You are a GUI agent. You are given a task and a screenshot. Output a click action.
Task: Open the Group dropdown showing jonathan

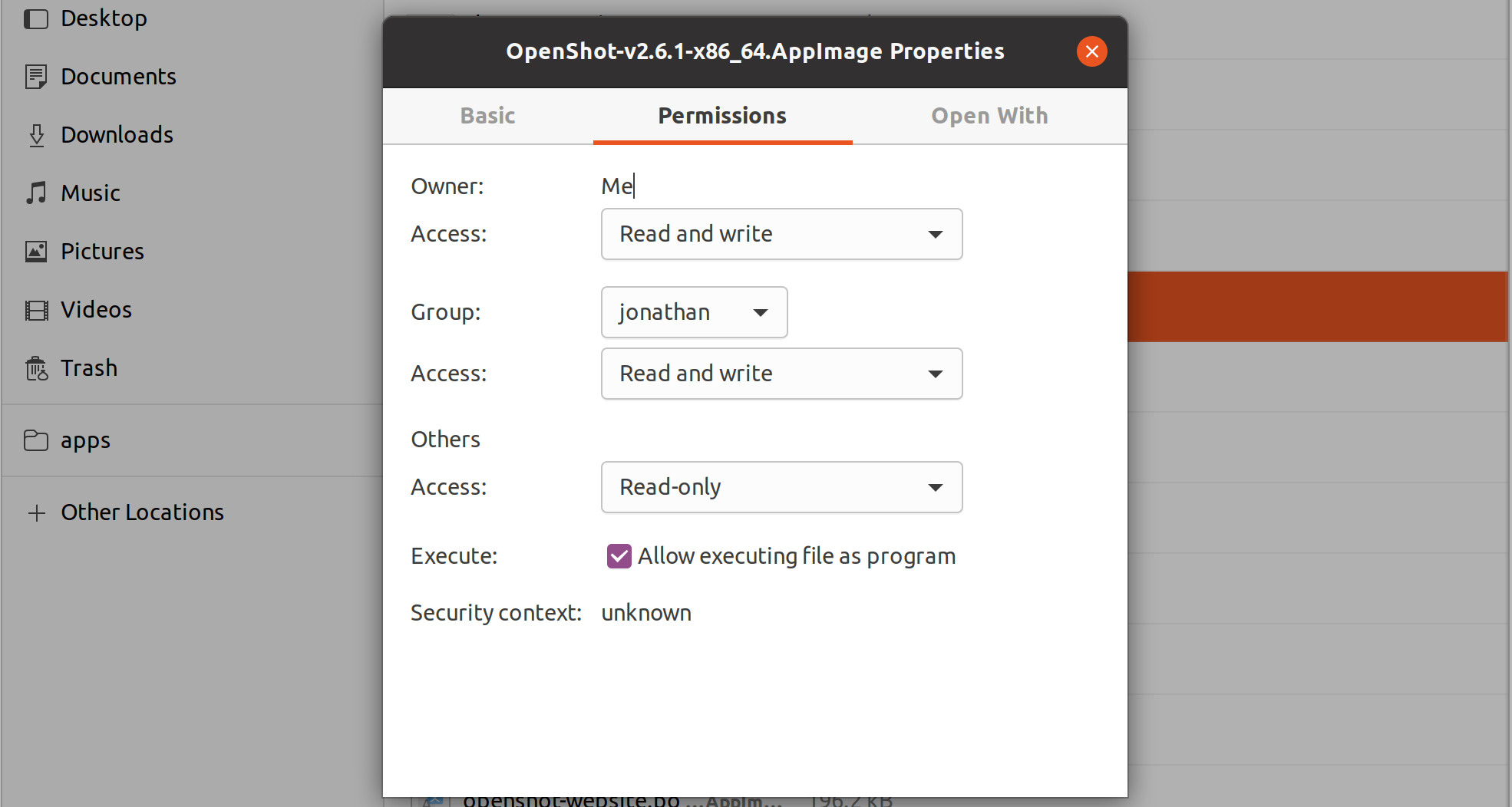[x=693, y=312]
